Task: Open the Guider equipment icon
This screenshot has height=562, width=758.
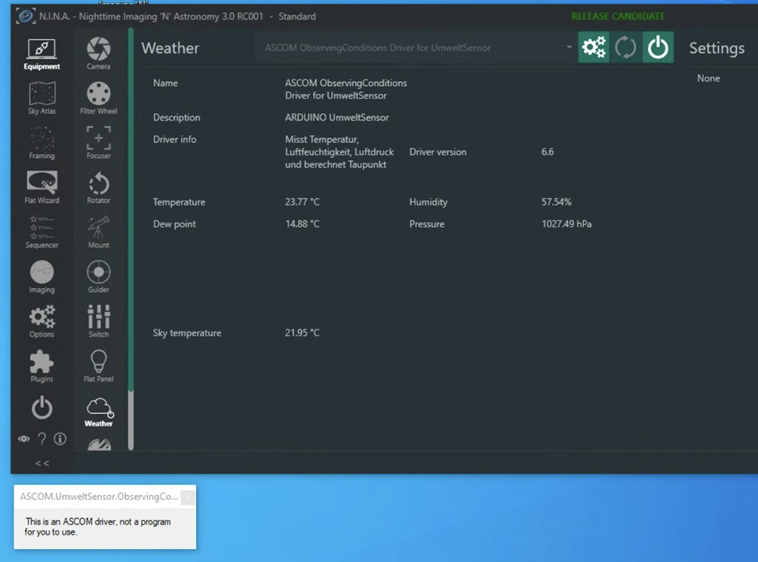Action: [x=98, y=276]
